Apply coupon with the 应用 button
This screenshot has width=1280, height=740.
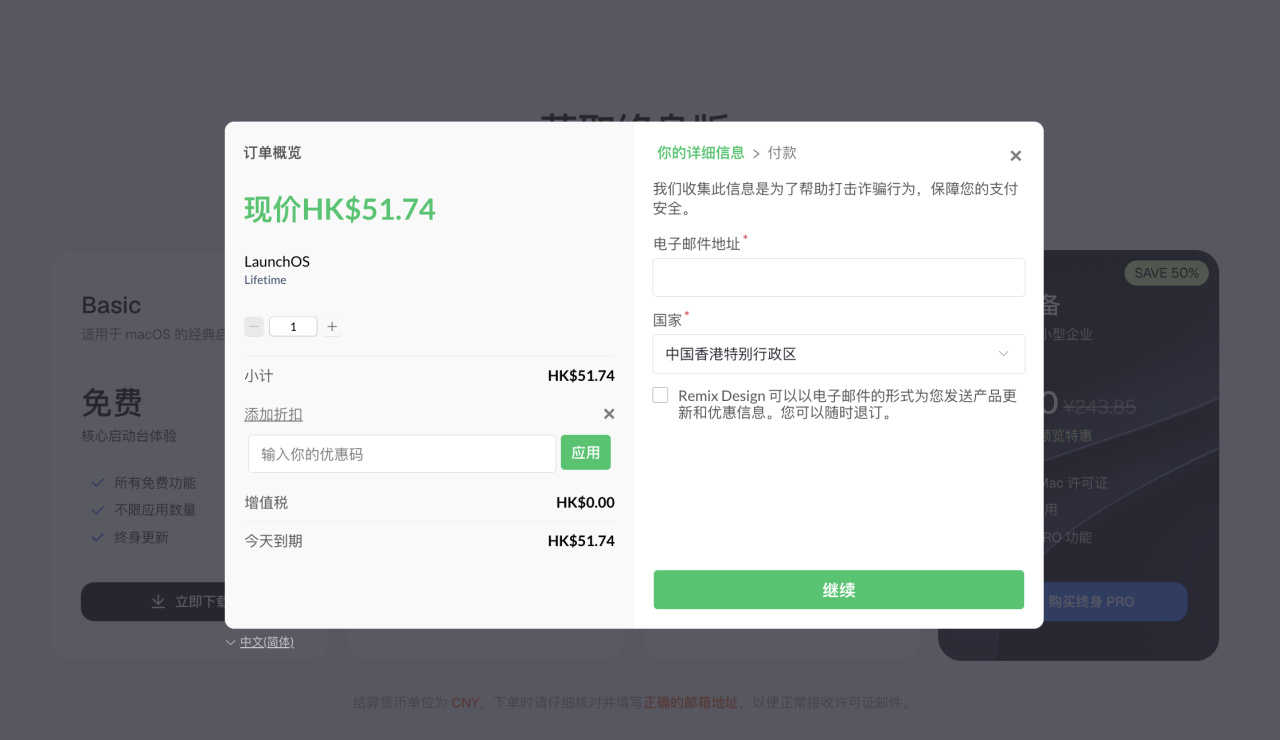point(586,453)
